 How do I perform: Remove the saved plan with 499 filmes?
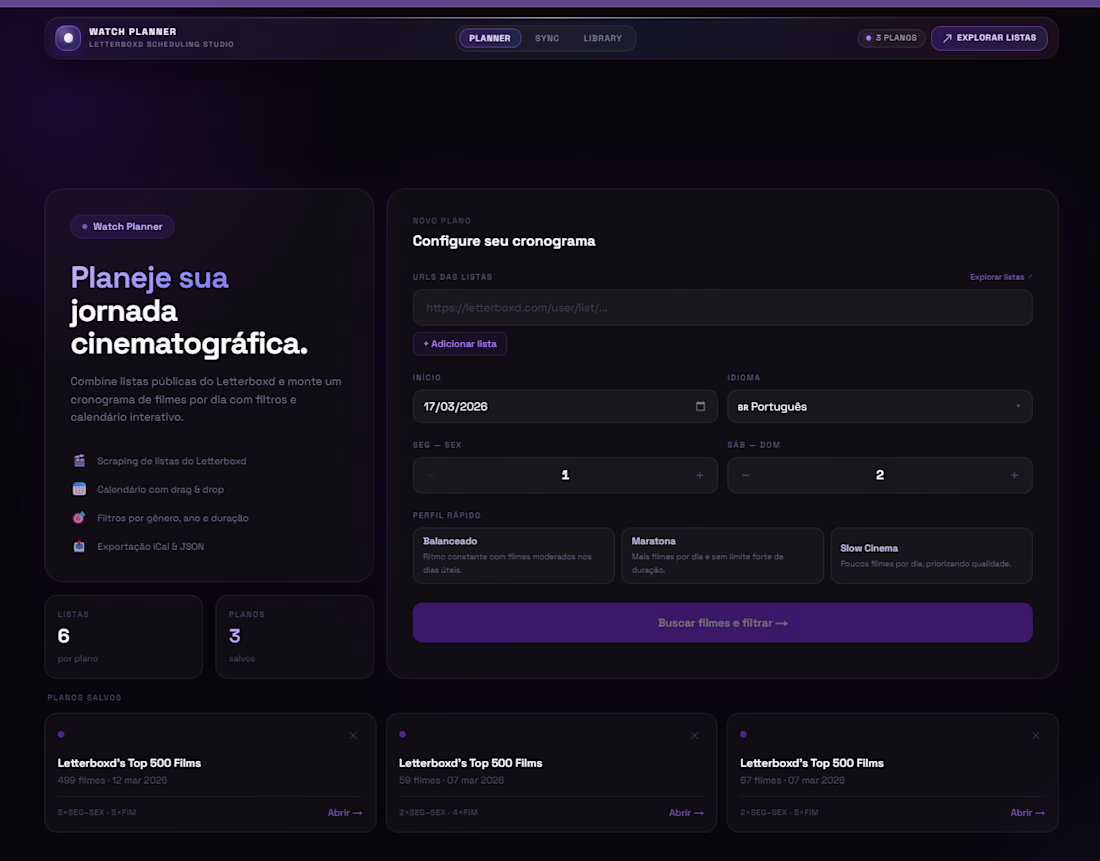click(353, 736)
